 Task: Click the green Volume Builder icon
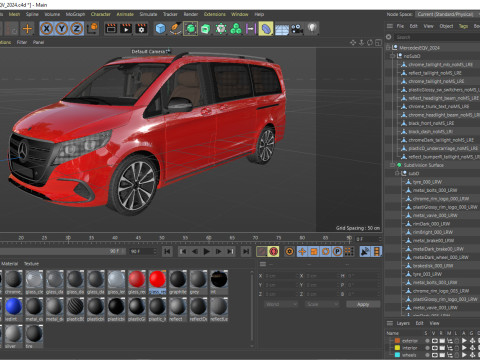(236, 29)
